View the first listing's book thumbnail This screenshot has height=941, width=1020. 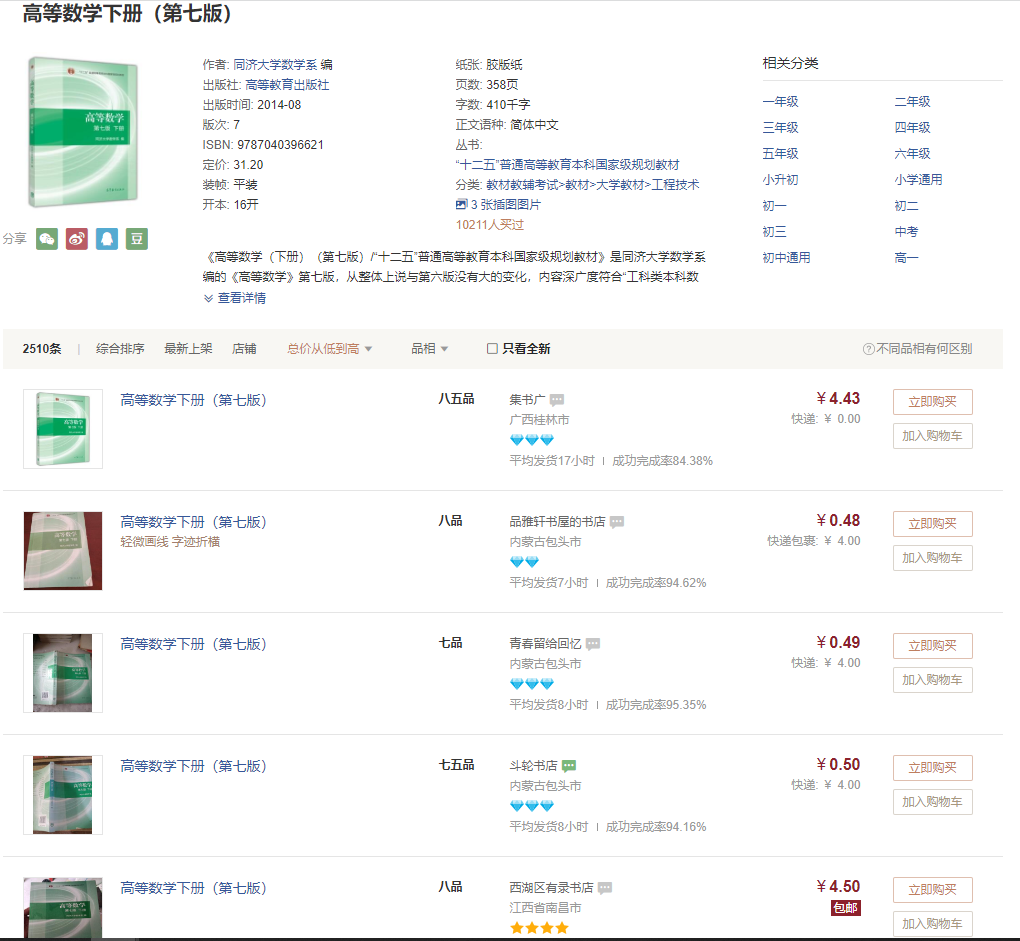62,428
